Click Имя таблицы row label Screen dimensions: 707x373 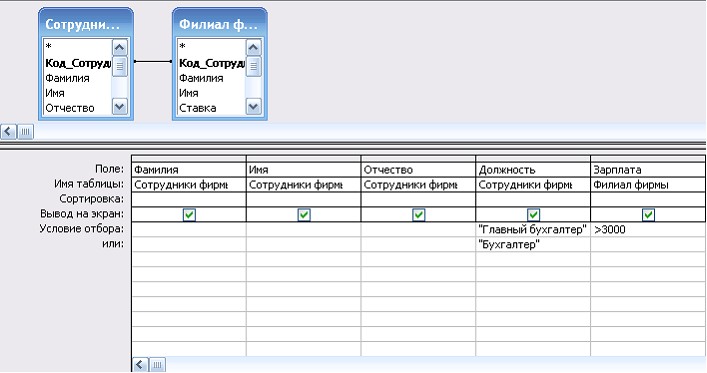pyautogui.click(x=89, y=184)
